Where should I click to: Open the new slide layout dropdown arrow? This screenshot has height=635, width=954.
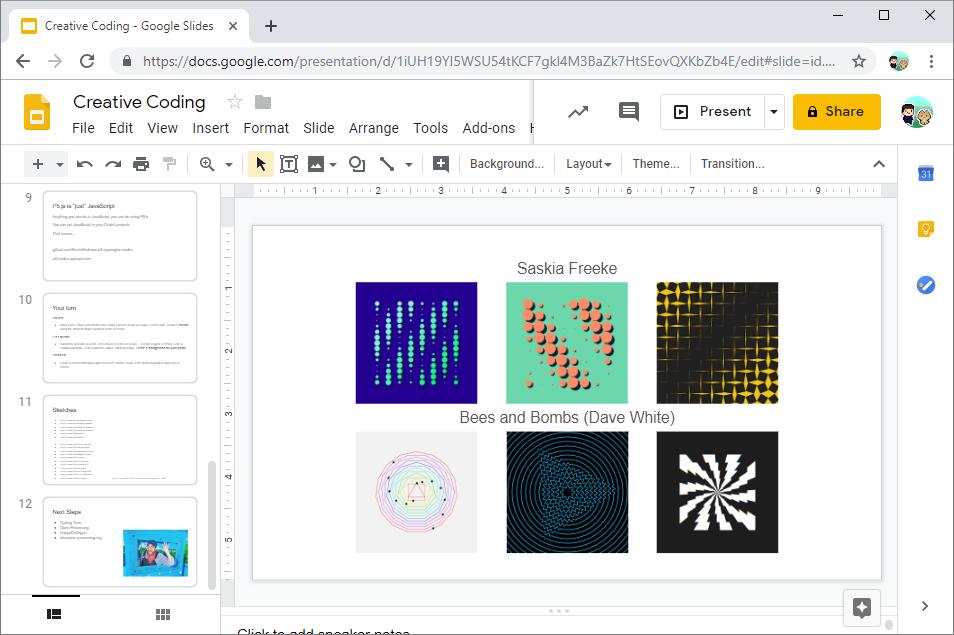click(x=60, y=164)
